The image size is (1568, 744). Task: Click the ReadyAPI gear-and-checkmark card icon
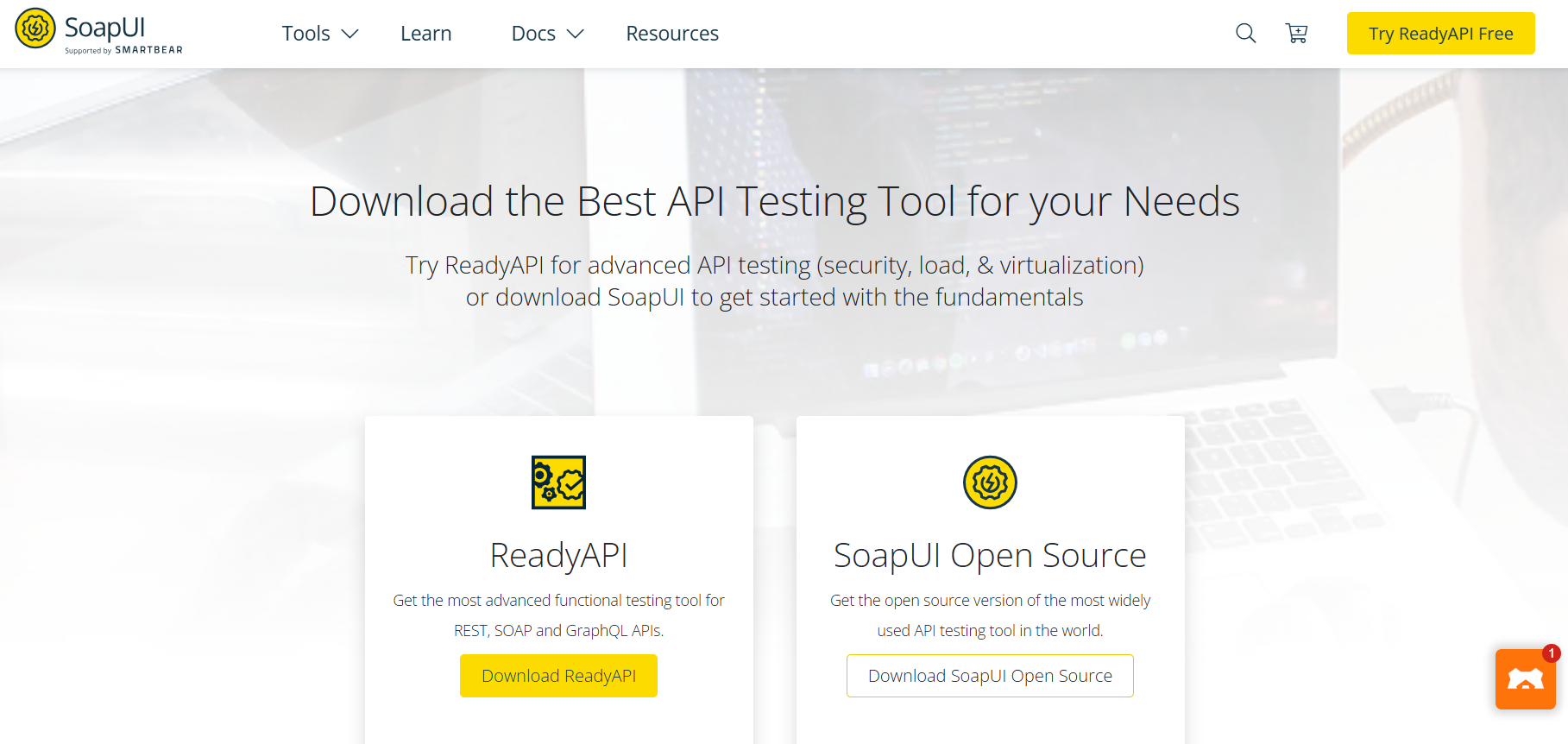(x=558, y=482)
